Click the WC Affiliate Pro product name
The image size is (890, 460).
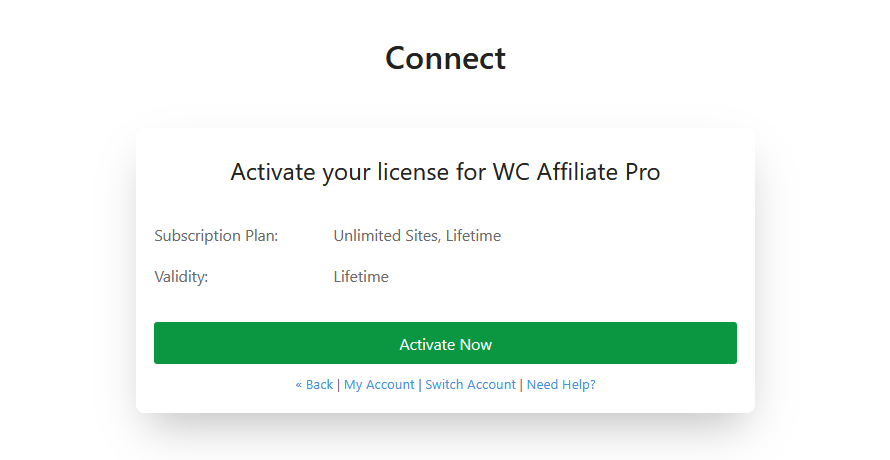576,172
